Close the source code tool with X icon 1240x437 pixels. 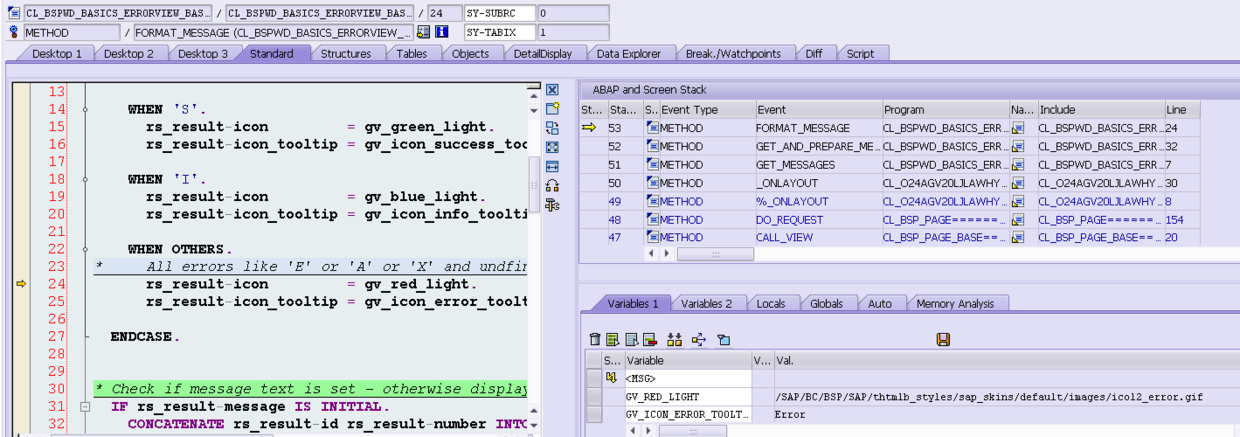pyautogui.click(x=552, y=90)
